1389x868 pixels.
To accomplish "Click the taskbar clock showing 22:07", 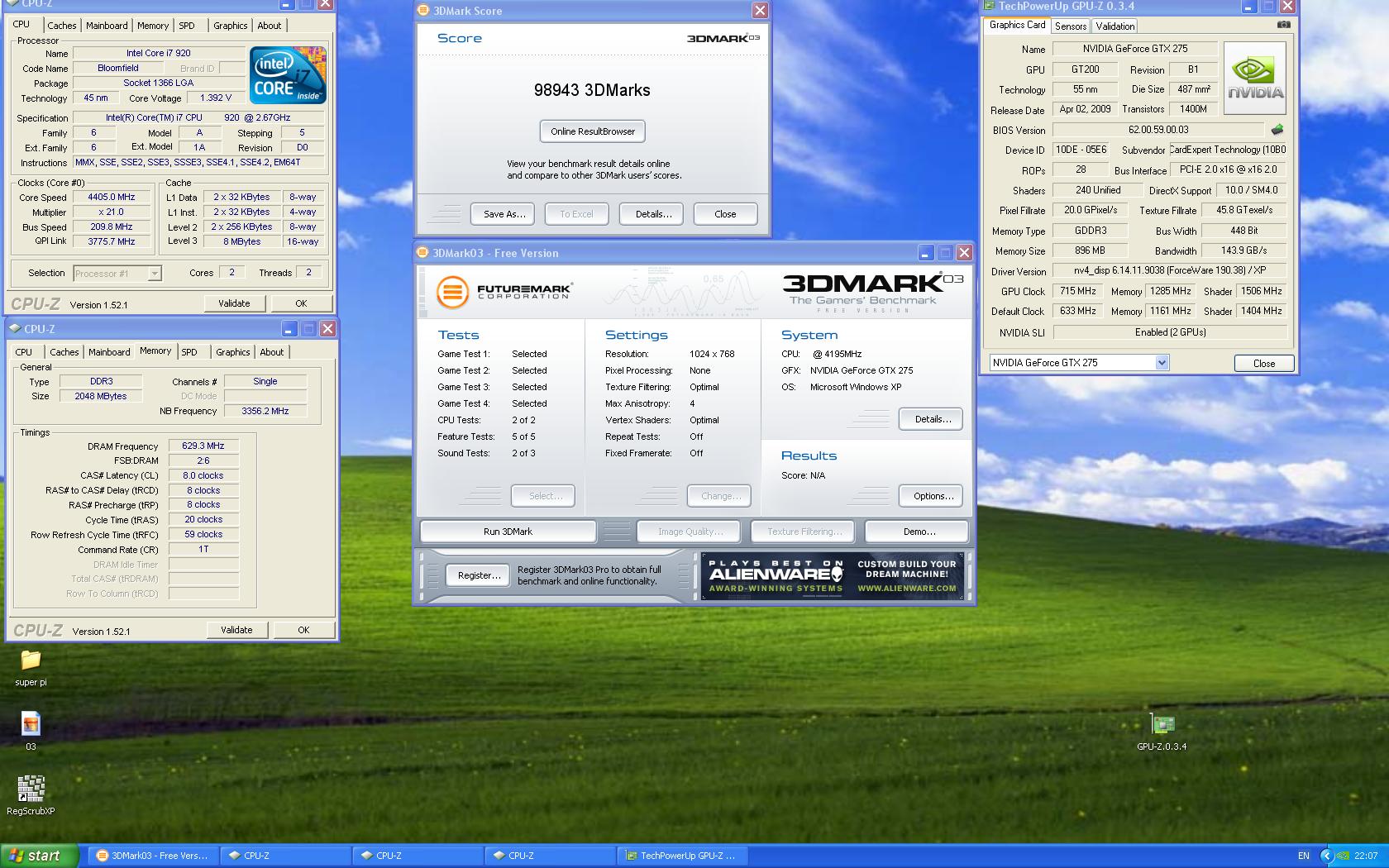I will pyautogui.click(x=1366, y=856).
